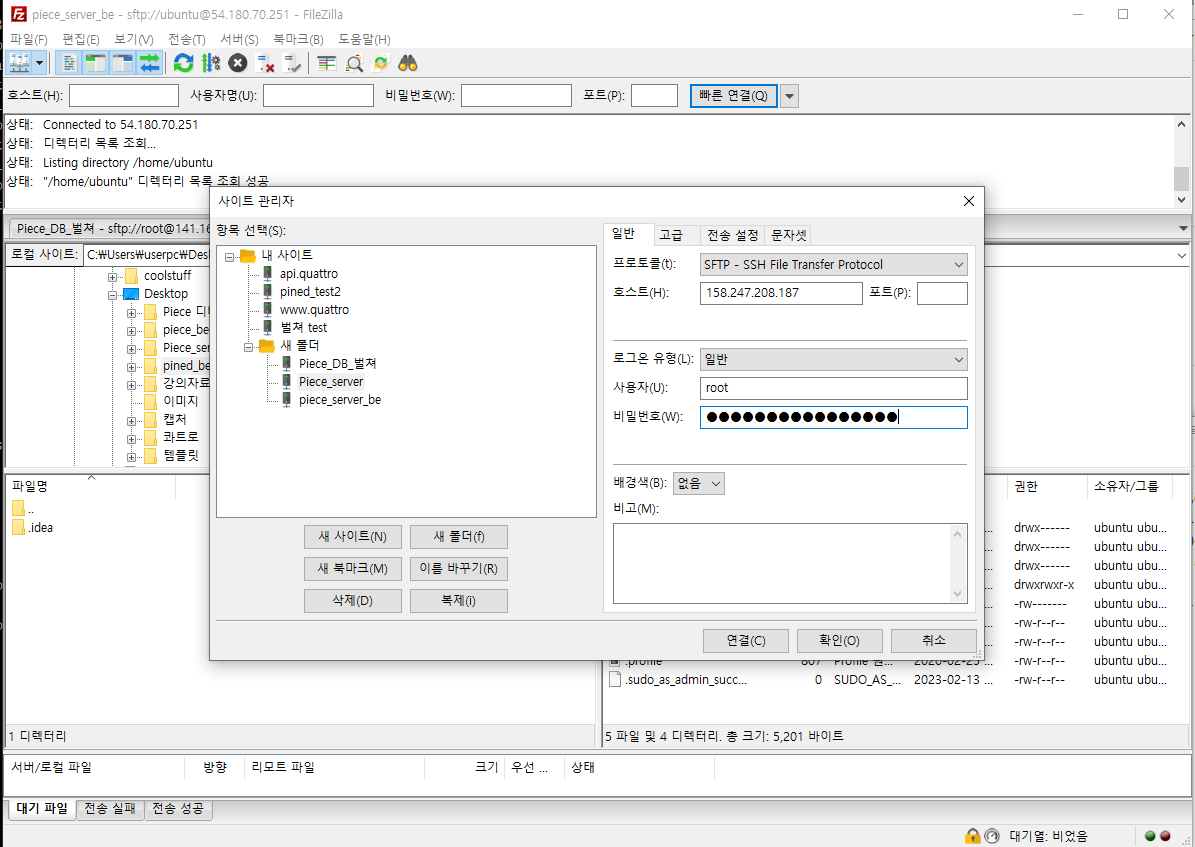Screen dimensions: 1195x847
Task: Select the Piece_DB_벌쳐 site entry
Action: click(338, 364)
